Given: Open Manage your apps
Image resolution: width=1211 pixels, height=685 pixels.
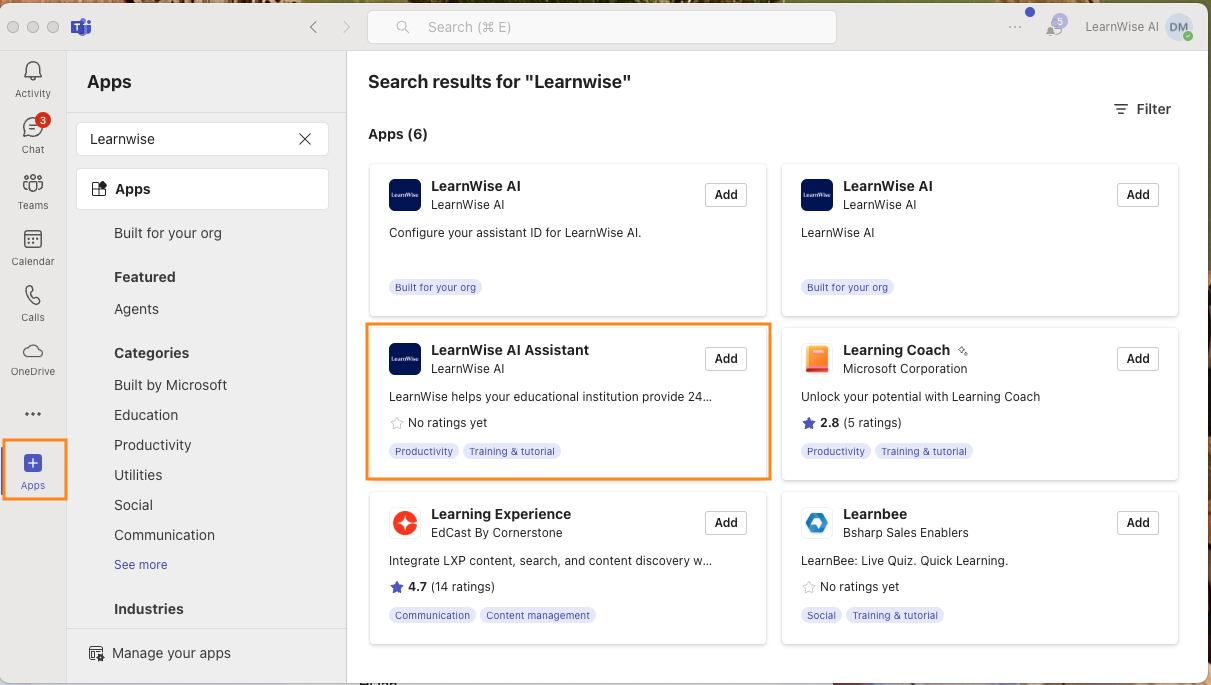Looking at the screenshot, I should click(171, 653).
